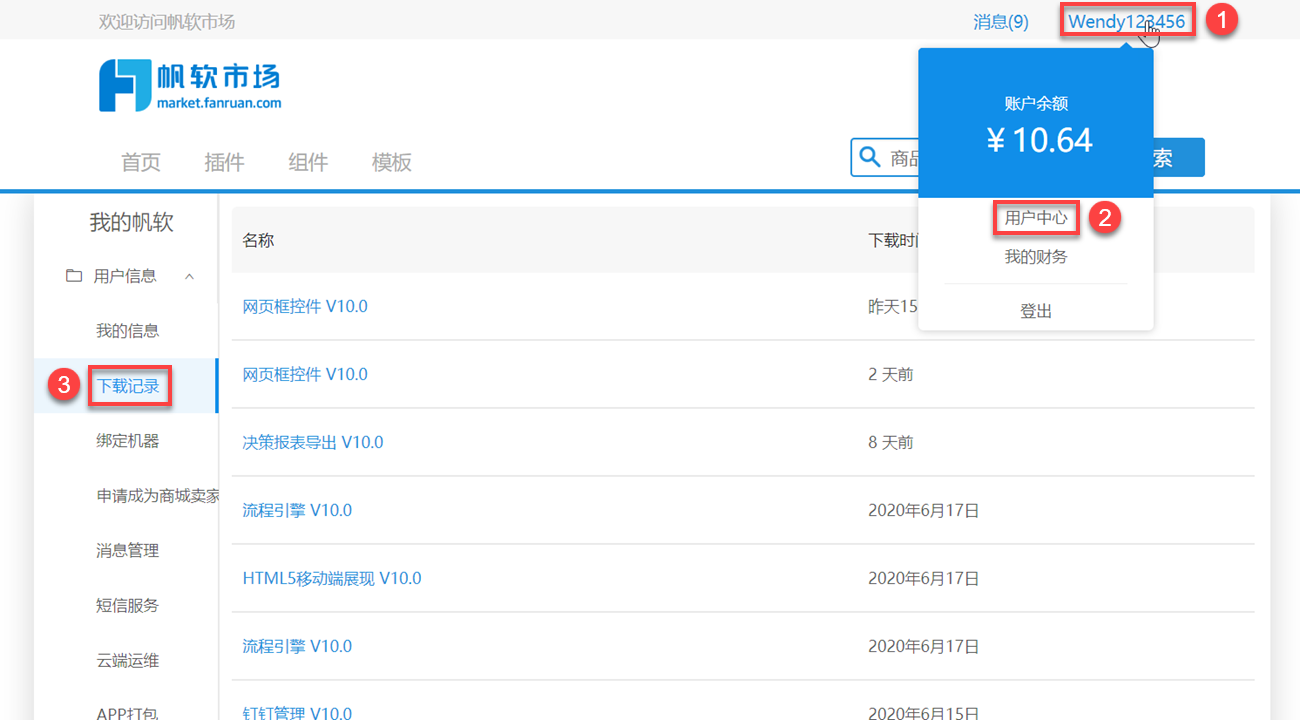Image resolution: width=1300 pixels, height=720 pixels.
Task: Click 登出 to log out
Action: (x=1036, y=311)
